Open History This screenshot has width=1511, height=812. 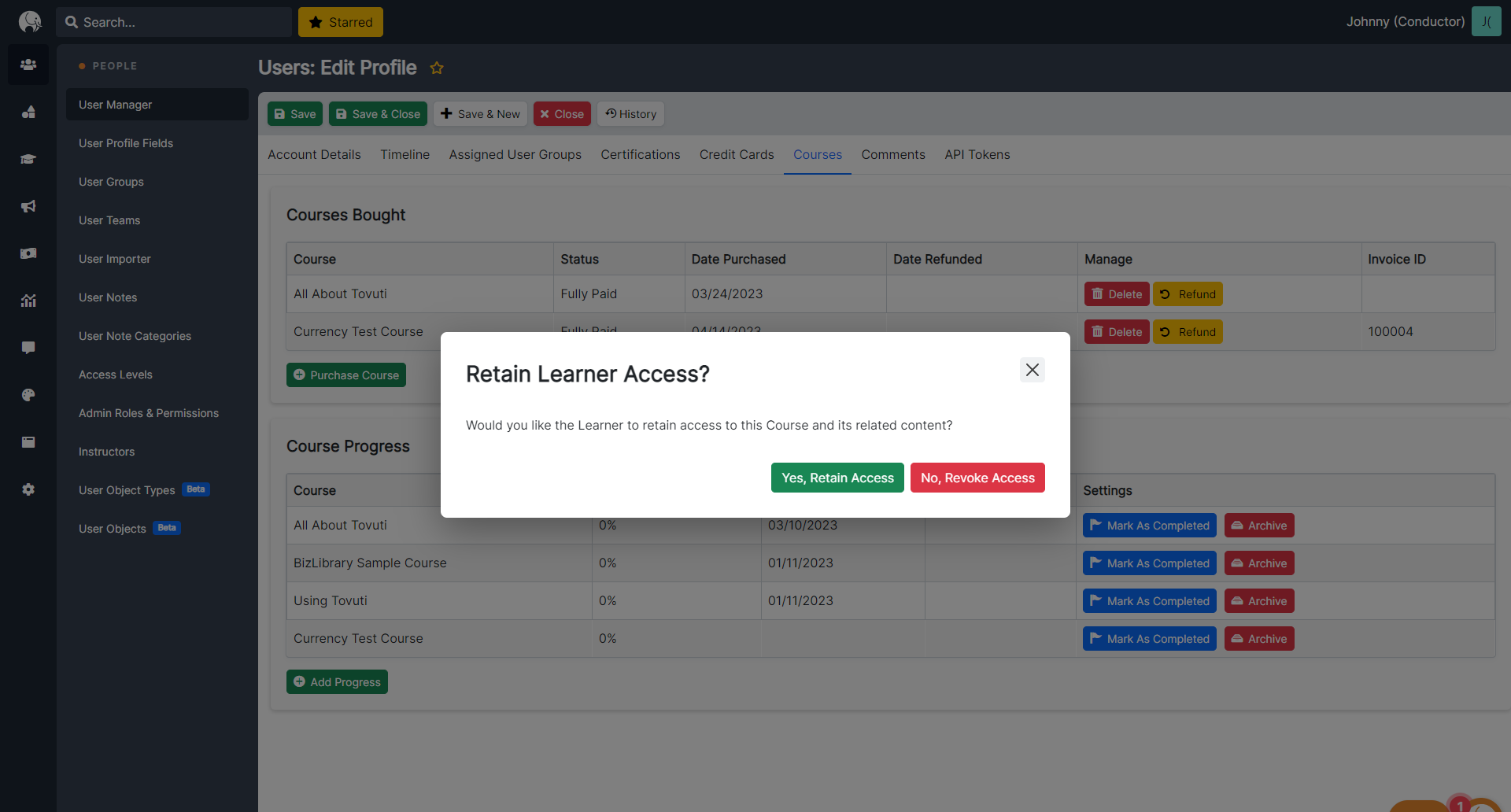pyautogui.click(x=630, y=114)
